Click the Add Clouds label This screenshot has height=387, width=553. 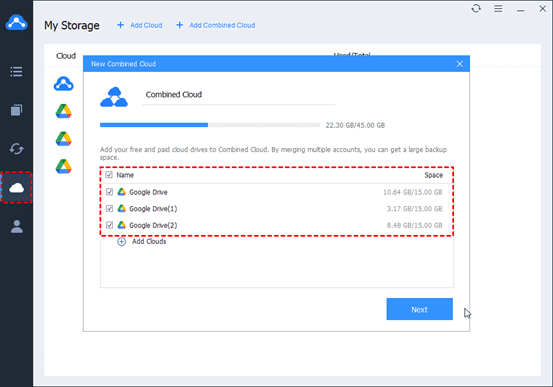pos(149,241)
